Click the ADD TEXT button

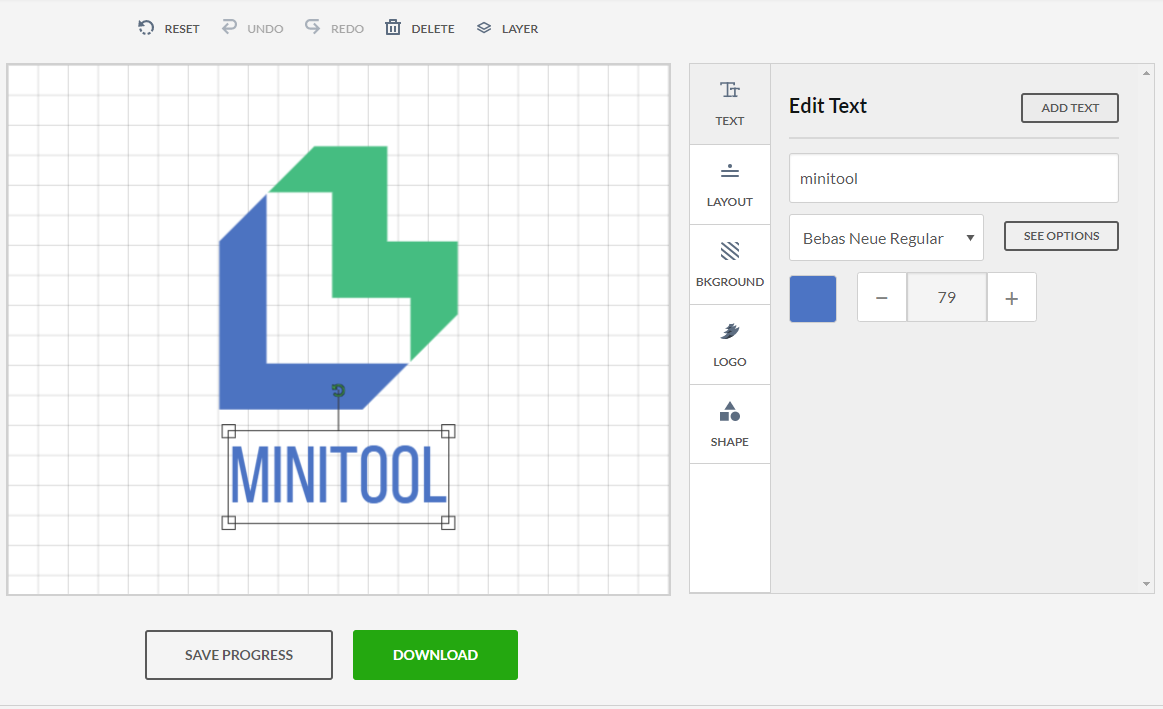coord(1070,108)
